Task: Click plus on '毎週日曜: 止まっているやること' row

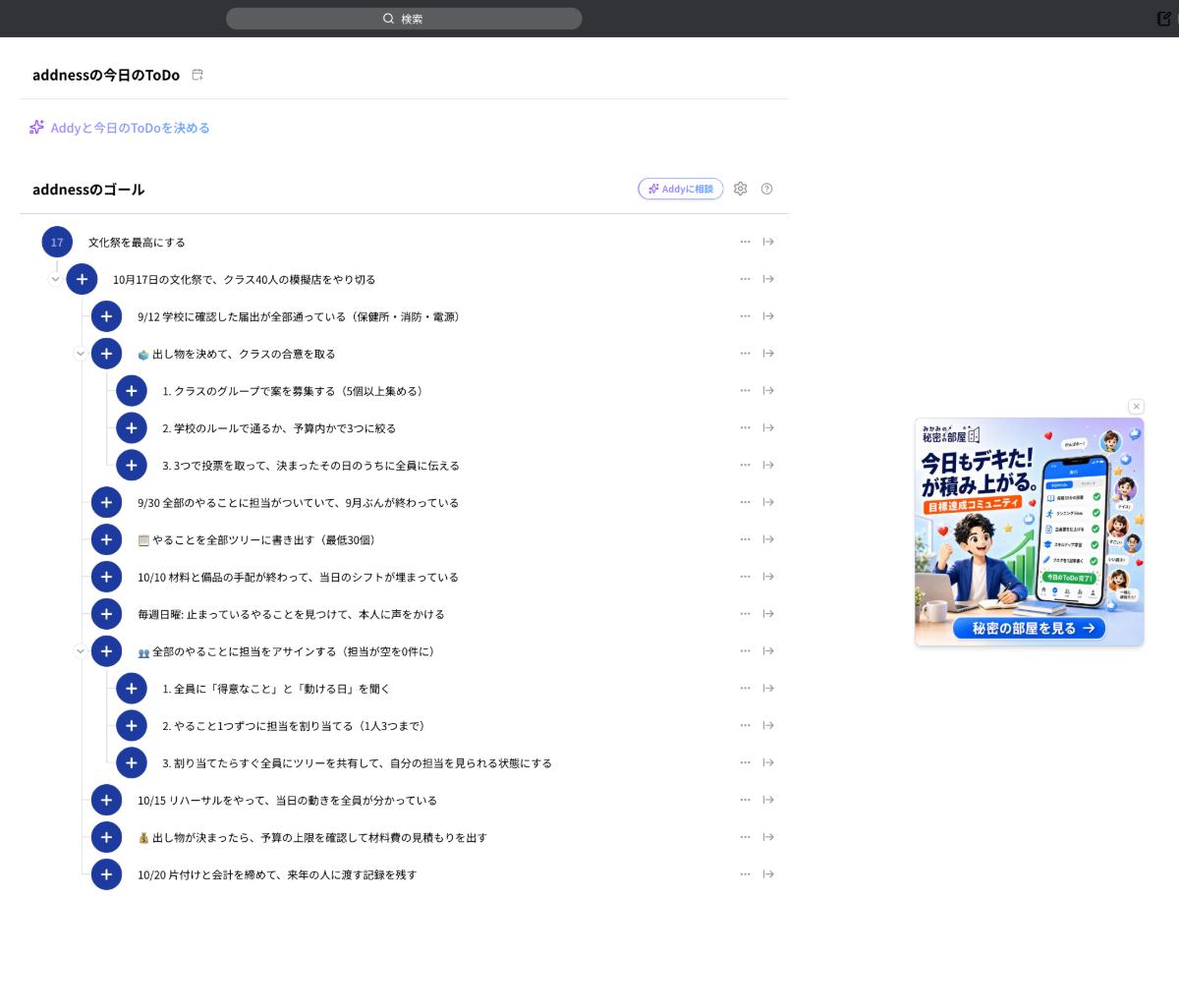Action: 106,614
